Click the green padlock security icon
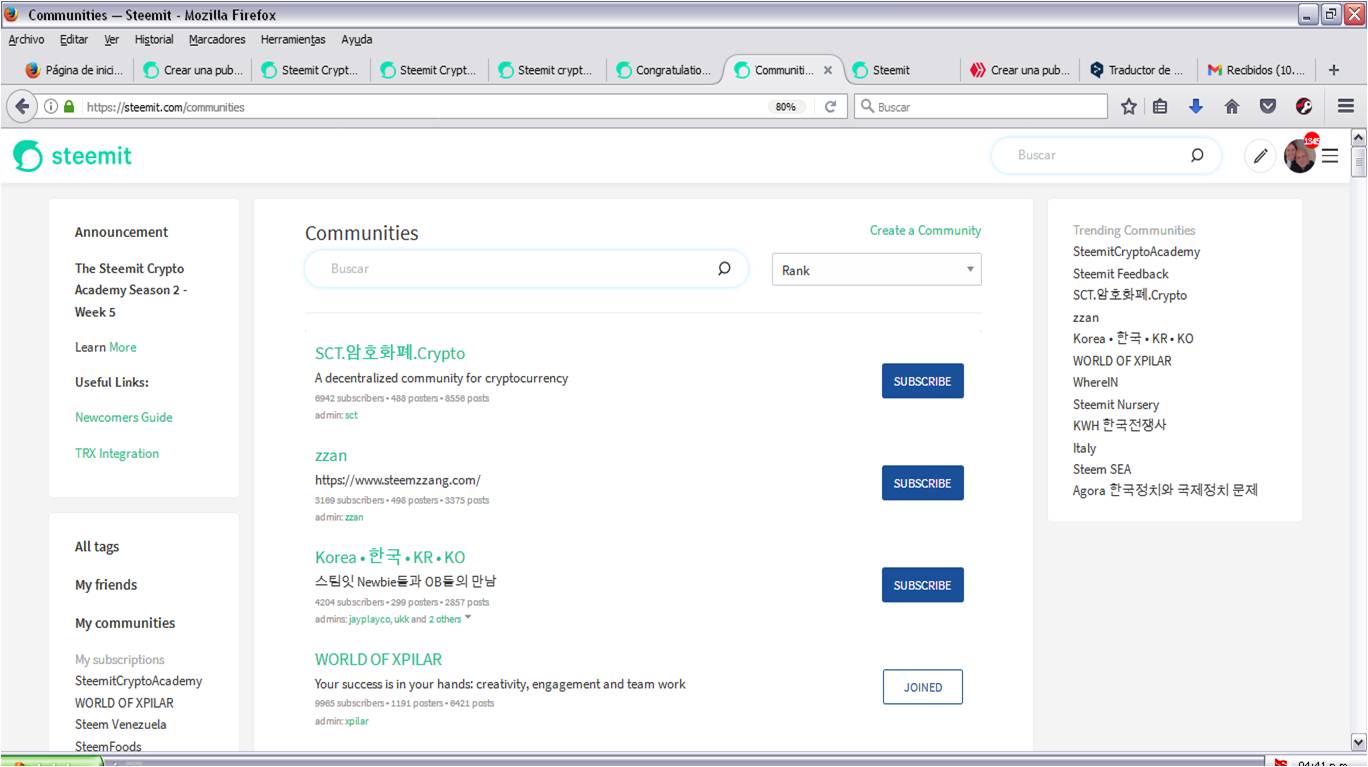The image size is (1368, 767). pyautogui.click(x=69, y=107)
